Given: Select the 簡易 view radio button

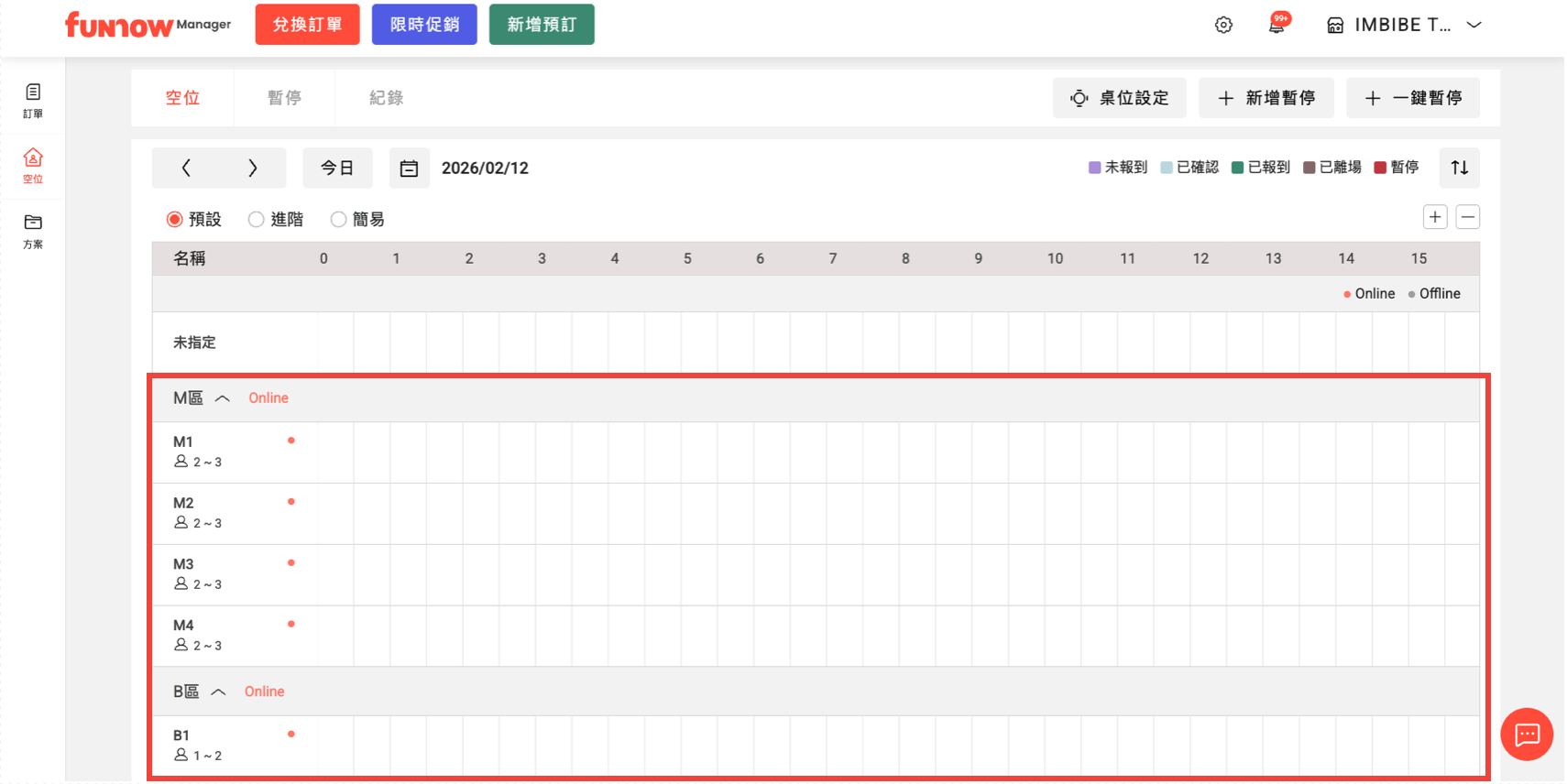Looking at the screenshot, I should coord(339,220).
